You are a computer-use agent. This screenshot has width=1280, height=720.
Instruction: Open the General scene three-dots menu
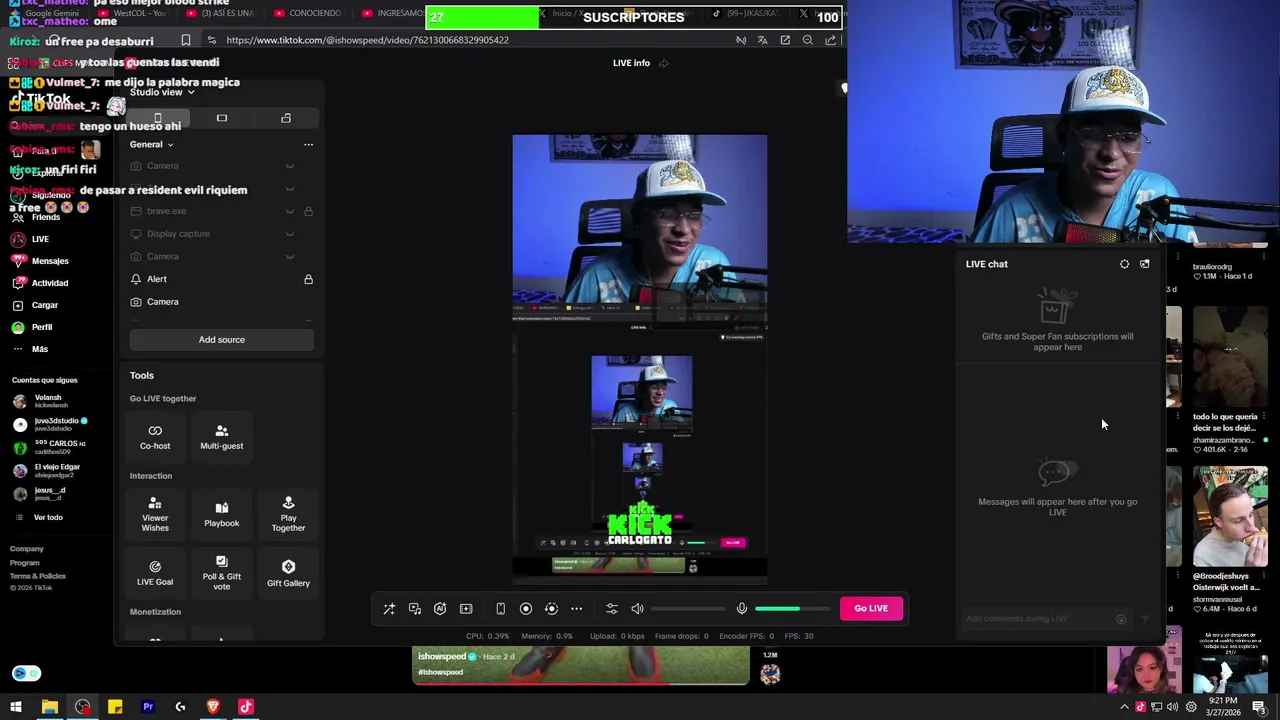[308, 144]
